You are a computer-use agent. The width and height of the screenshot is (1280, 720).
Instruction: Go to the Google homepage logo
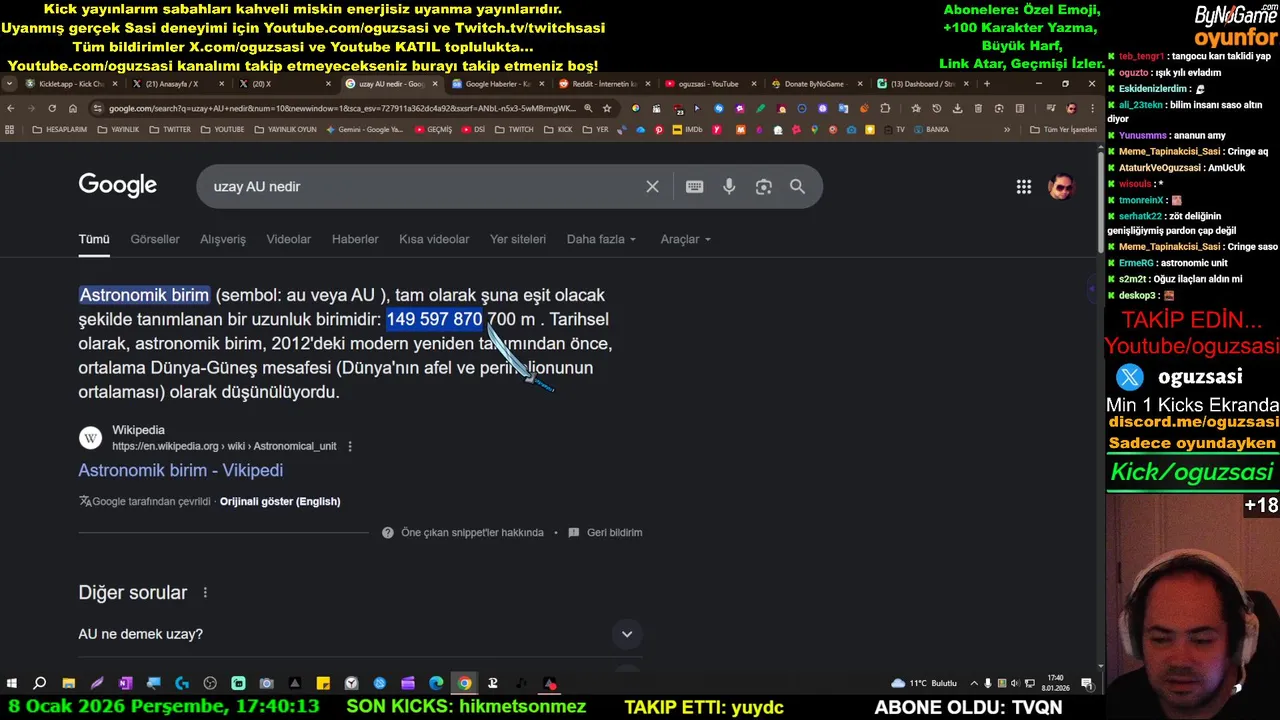(x=118, y=186)
